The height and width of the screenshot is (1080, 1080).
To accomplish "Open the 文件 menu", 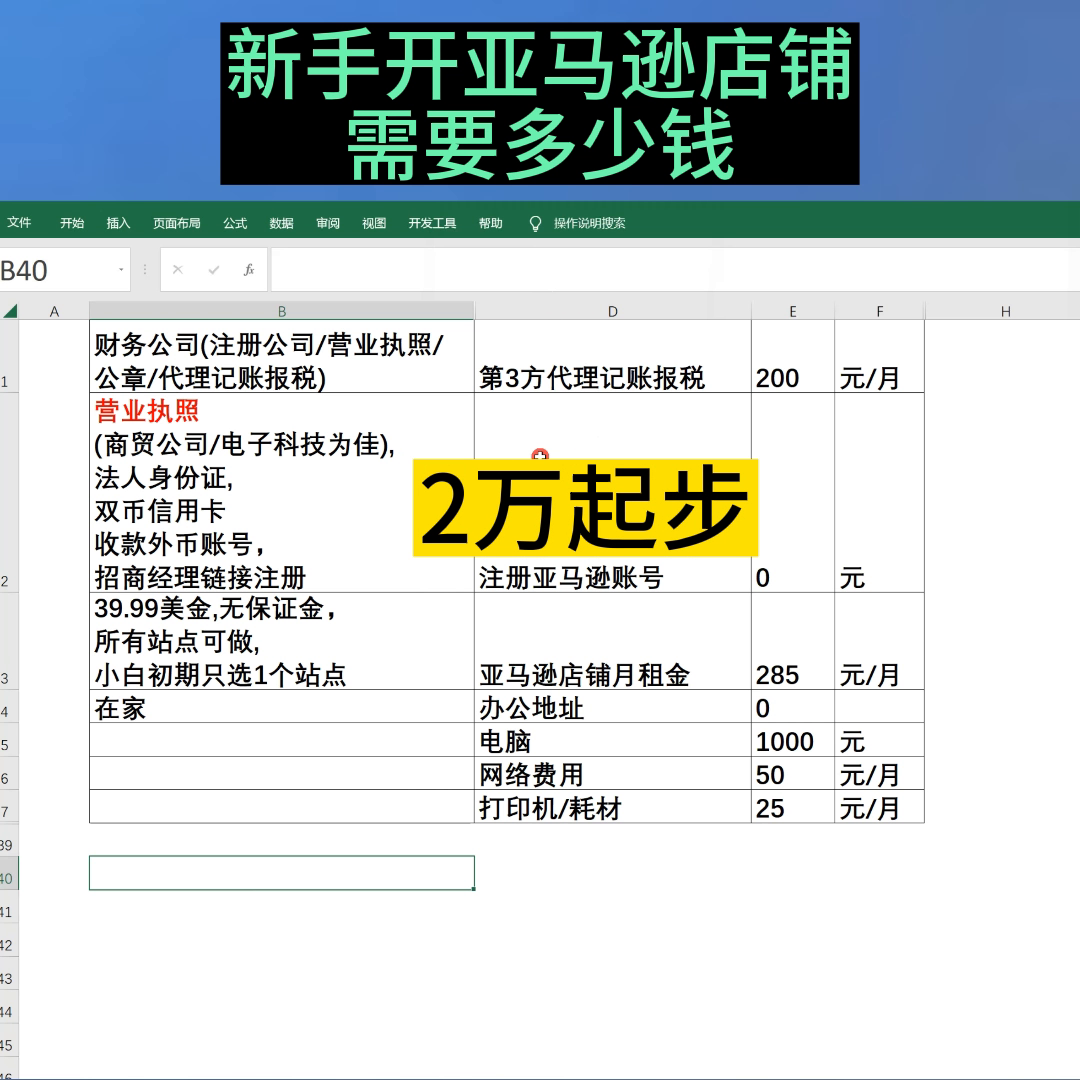I will point(20,223).
